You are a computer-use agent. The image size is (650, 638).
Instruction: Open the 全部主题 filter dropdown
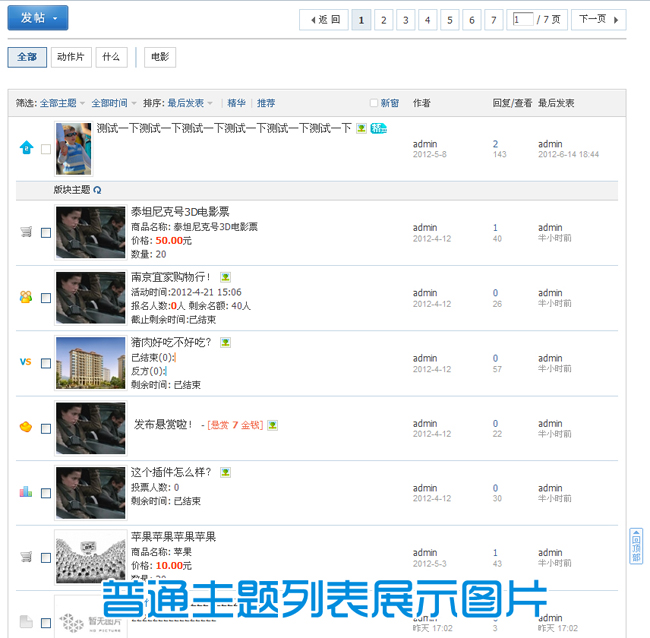62,103
